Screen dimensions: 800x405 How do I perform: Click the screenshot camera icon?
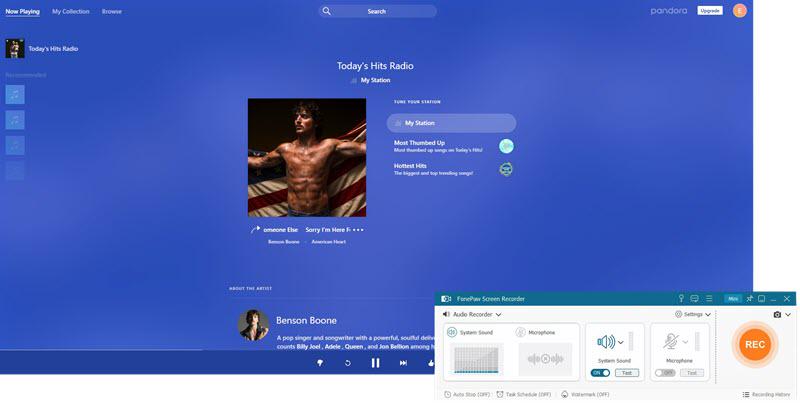[x=777, y=315]
